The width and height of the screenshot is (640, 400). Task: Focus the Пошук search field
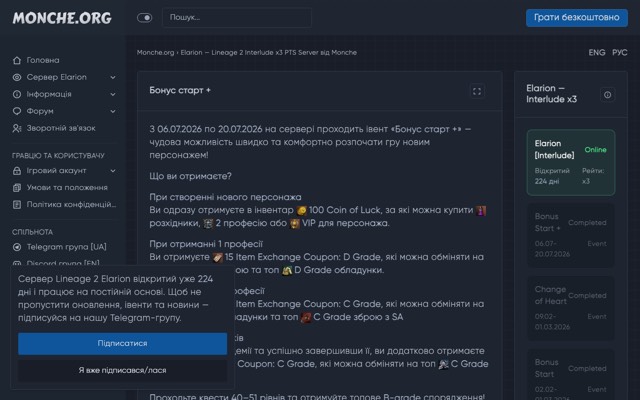(237, 18)
